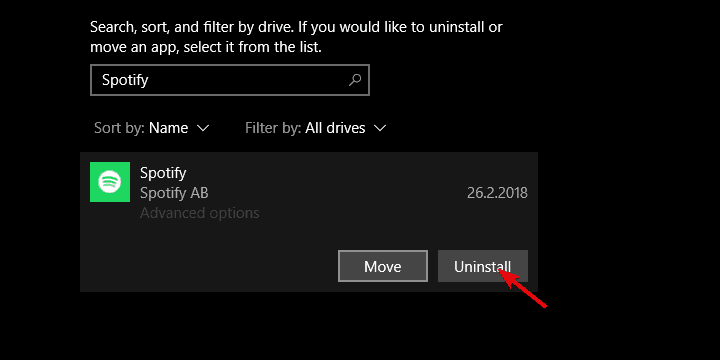This screenshot has width=720, height=360.
Task: Open the All drives filter dropdown
Action: pyautogui.click(x=315, y=128)
